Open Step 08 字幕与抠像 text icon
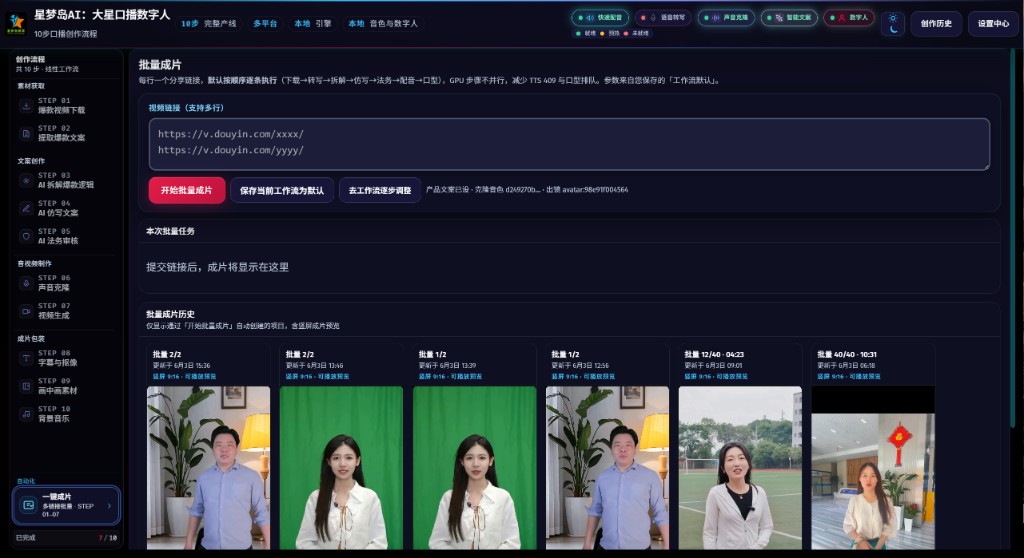Viewport: 1024px width, 558px height. click(26, 358)
